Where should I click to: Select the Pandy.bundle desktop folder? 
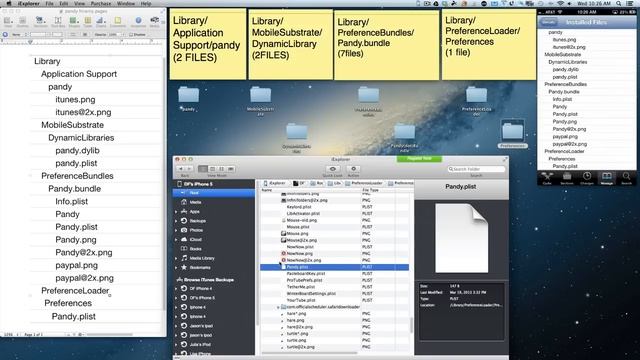[404, 132]
